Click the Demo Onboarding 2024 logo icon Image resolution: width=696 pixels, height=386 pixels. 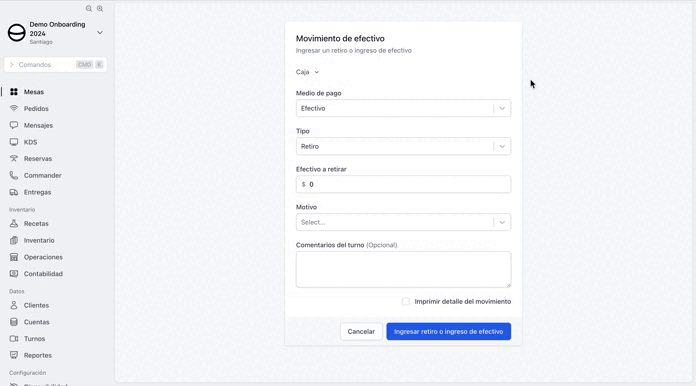click(17, 33)
